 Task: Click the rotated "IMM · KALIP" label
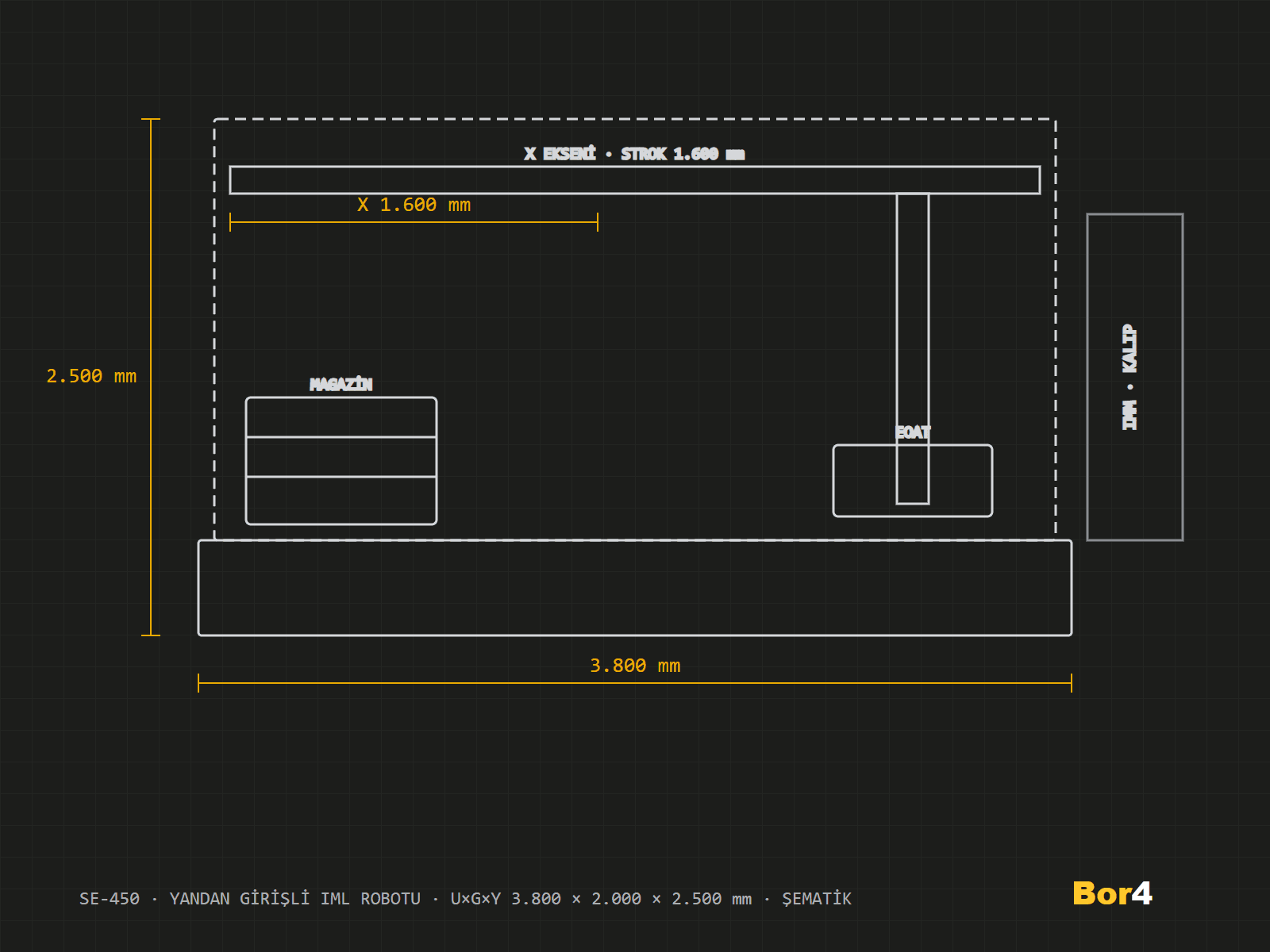(x=1130, y=377)
